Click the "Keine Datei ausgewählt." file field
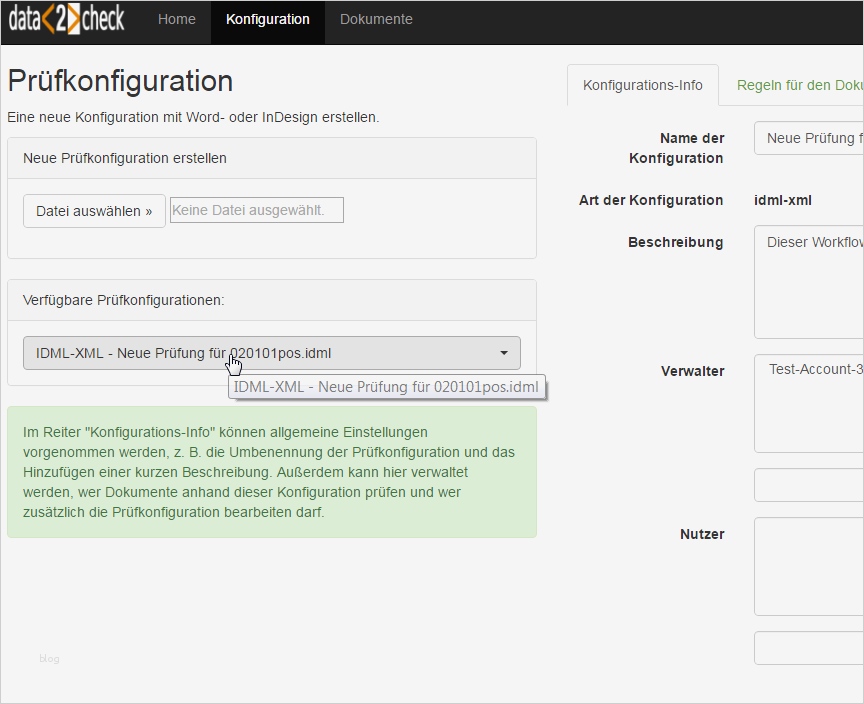Viewport: 864px width, 704px height. [257, 210]
